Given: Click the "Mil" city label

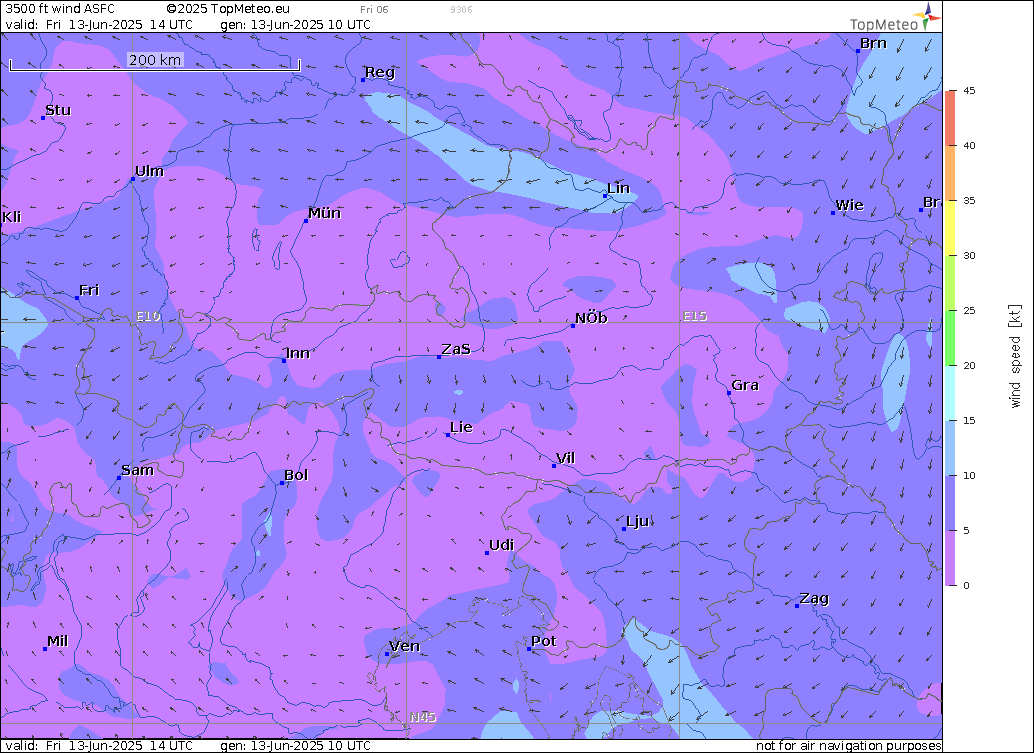Looking at the screenshot, I should coord(57,641).
